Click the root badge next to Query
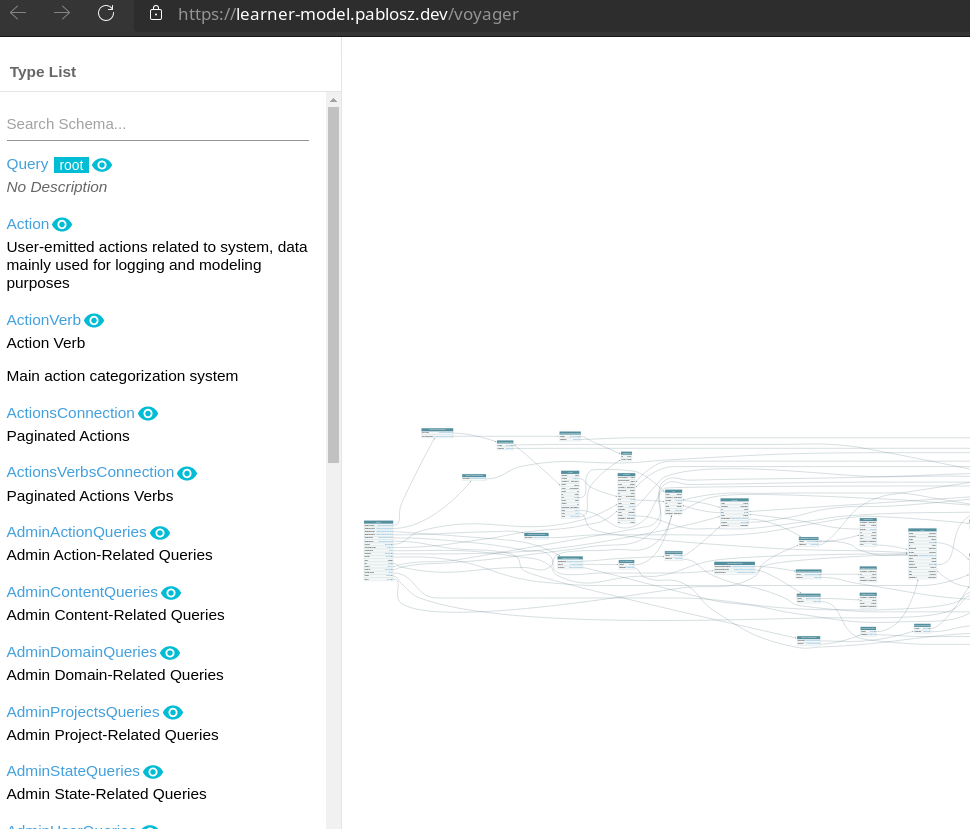Viewport: 970px width, 829px height. 71,165
